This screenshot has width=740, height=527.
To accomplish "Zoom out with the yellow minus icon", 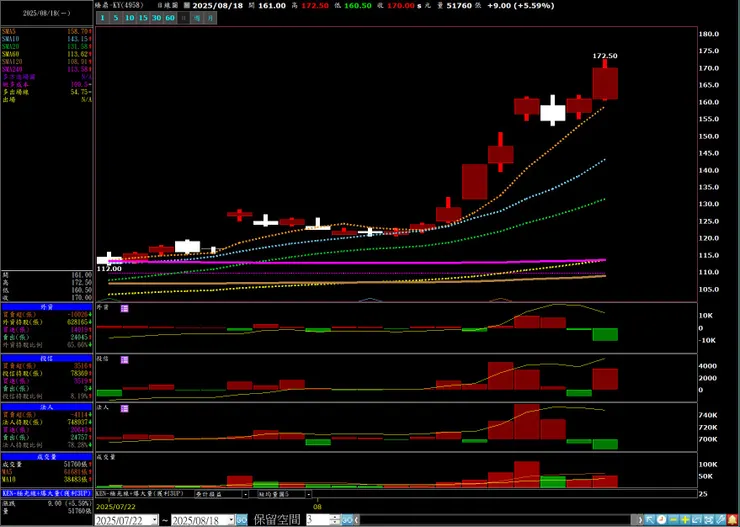I will [x=673, y=519].
